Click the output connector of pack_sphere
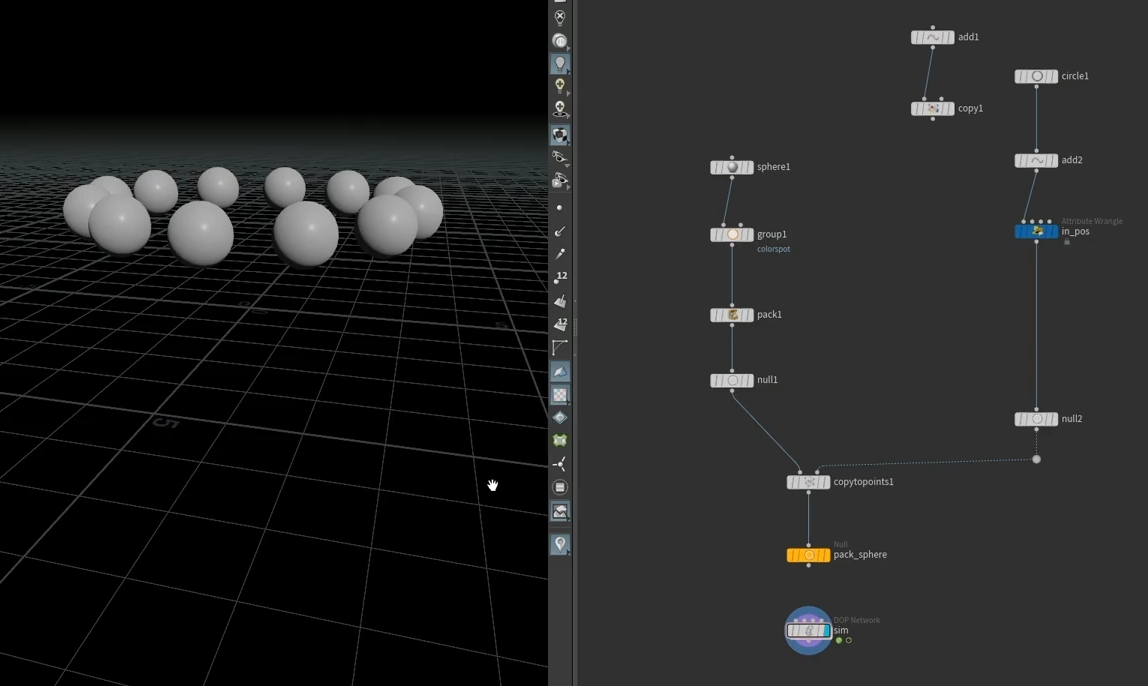This screenshot has height=686, width=1148. point(808,566)
